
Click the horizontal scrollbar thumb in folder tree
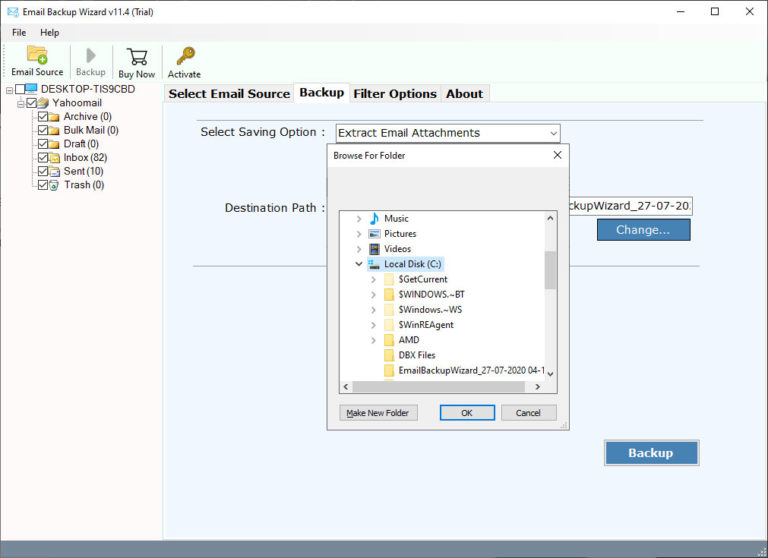point(438,387)
